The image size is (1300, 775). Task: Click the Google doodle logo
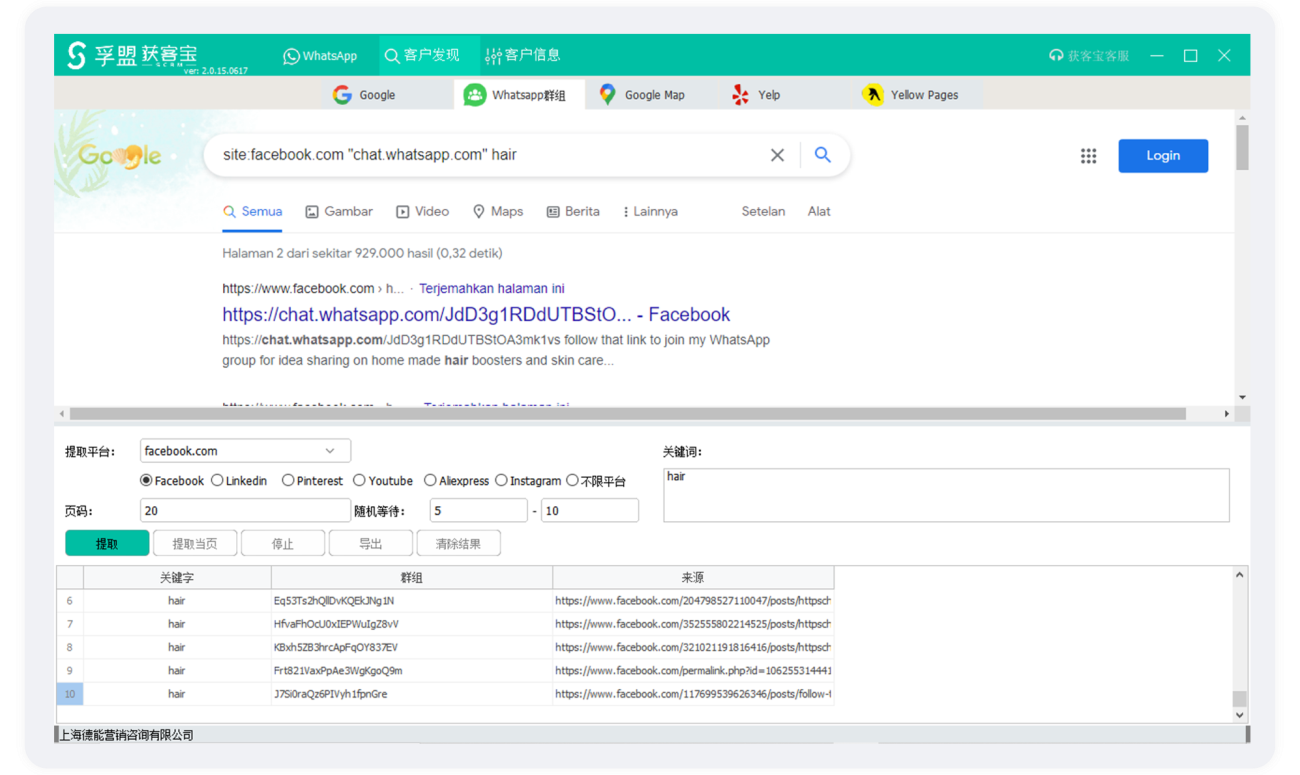[x=120, y=156]
